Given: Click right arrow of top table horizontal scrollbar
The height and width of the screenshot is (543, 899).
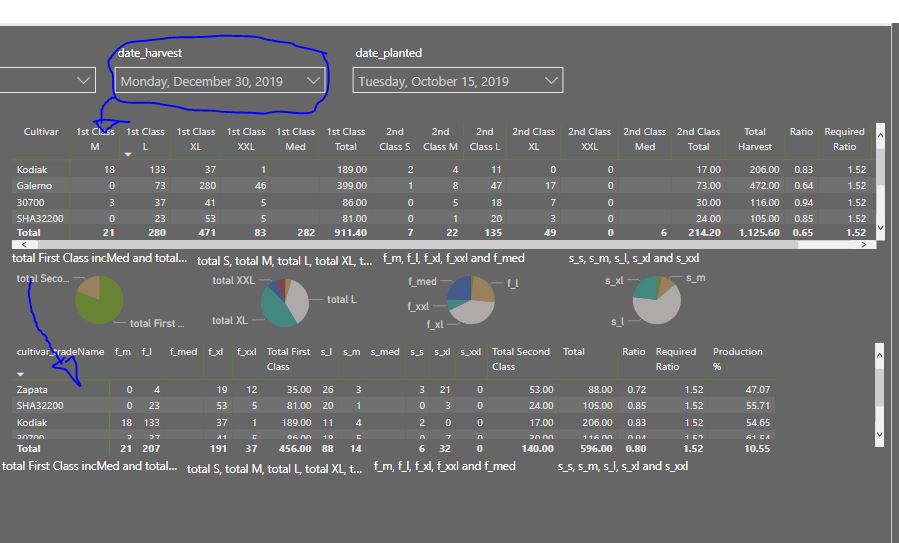Looking at the screenshot, I should (x=864, y=244).
